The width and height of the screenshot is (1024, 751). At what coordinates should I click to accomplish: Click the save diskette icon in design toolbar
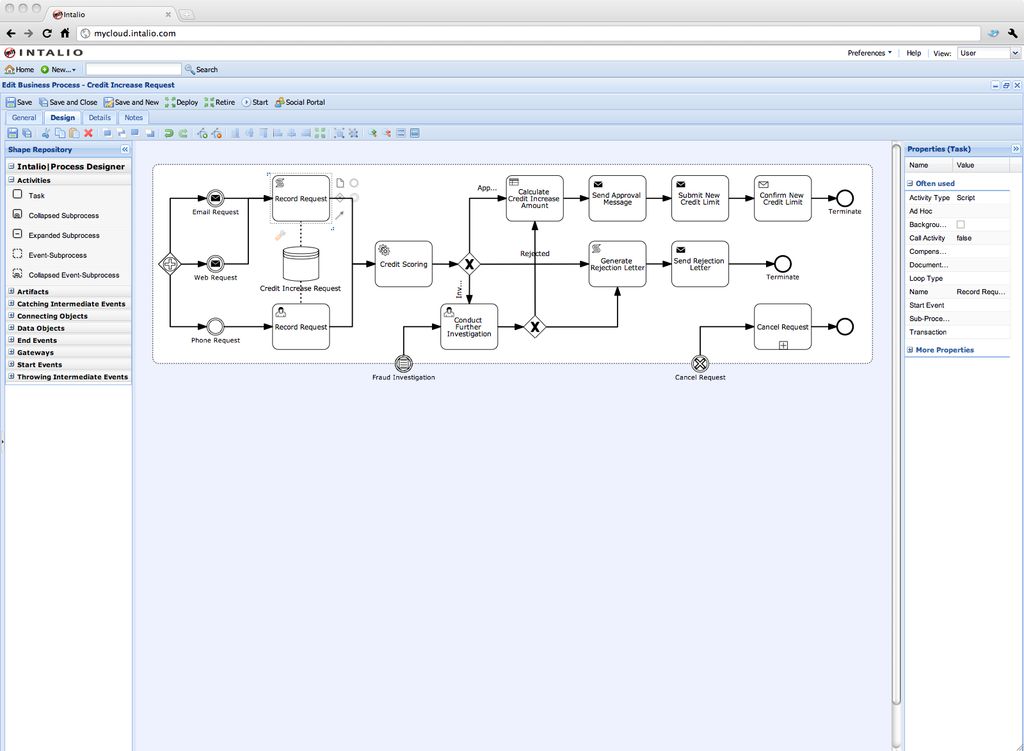[x=12, y=133]
